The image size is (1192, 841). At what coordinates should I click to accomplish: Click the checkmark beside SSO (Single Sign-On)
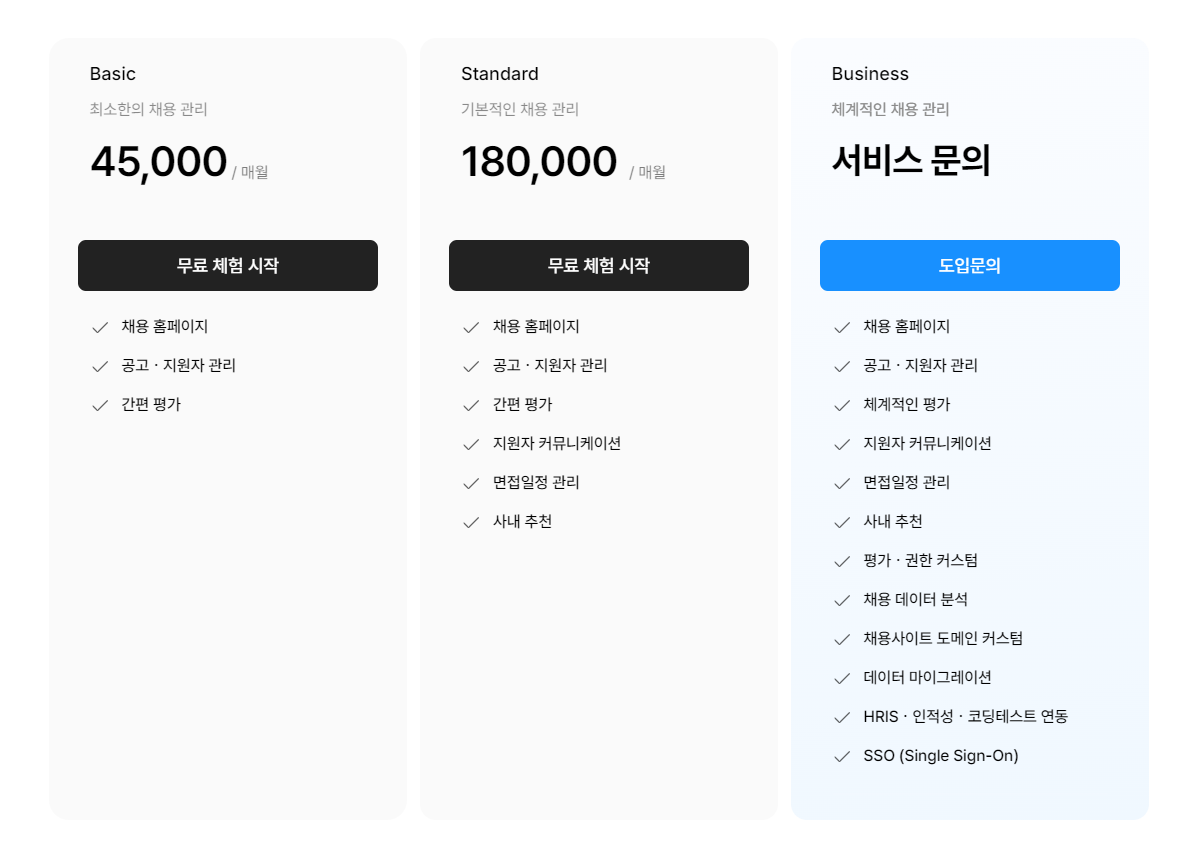point(841,756)
